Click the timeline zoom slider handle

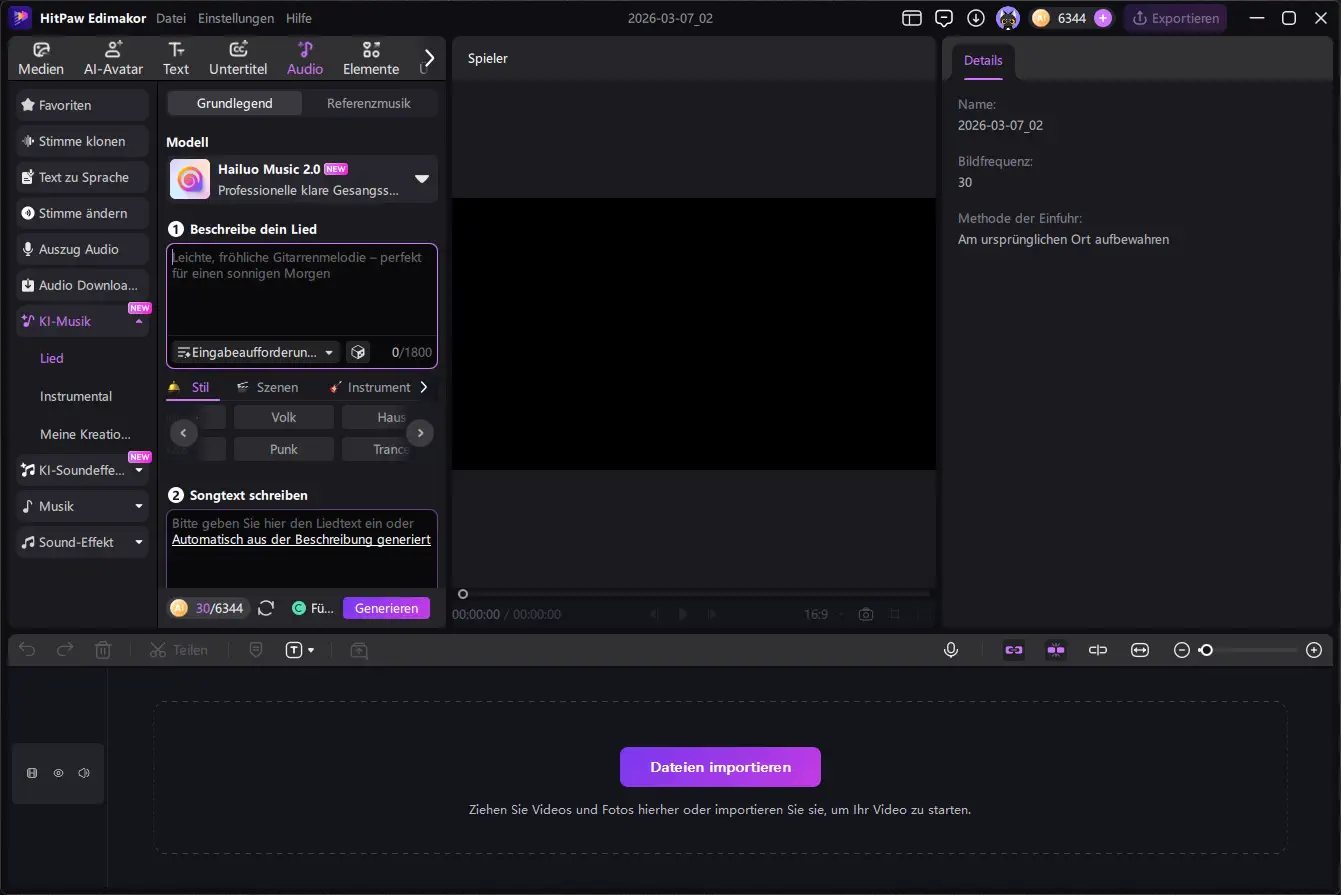[1207, 650]
